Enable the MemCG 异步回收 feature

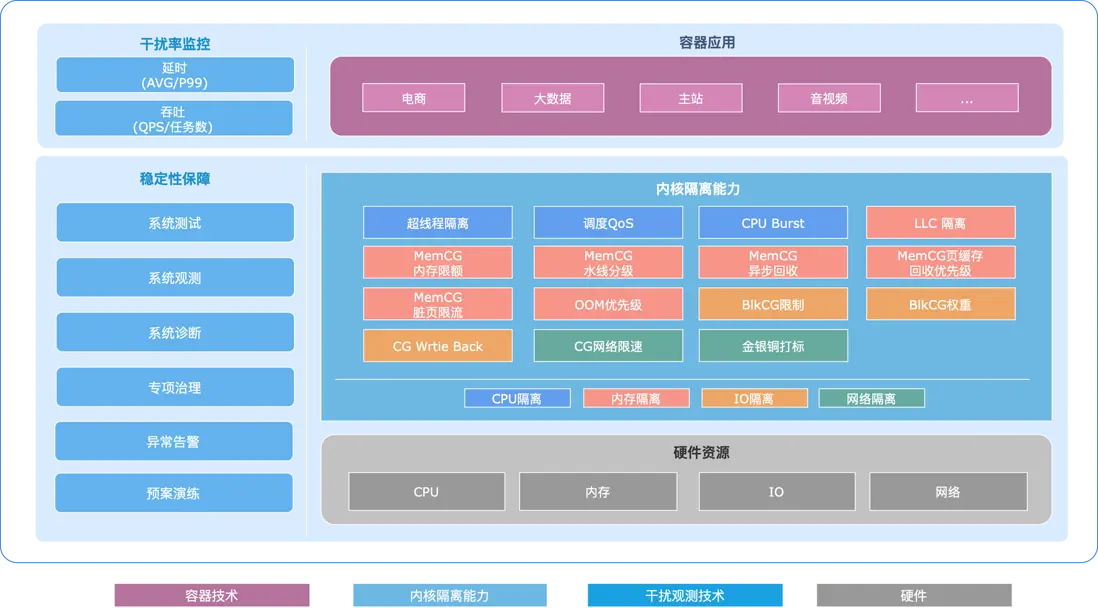click(772, 261)
